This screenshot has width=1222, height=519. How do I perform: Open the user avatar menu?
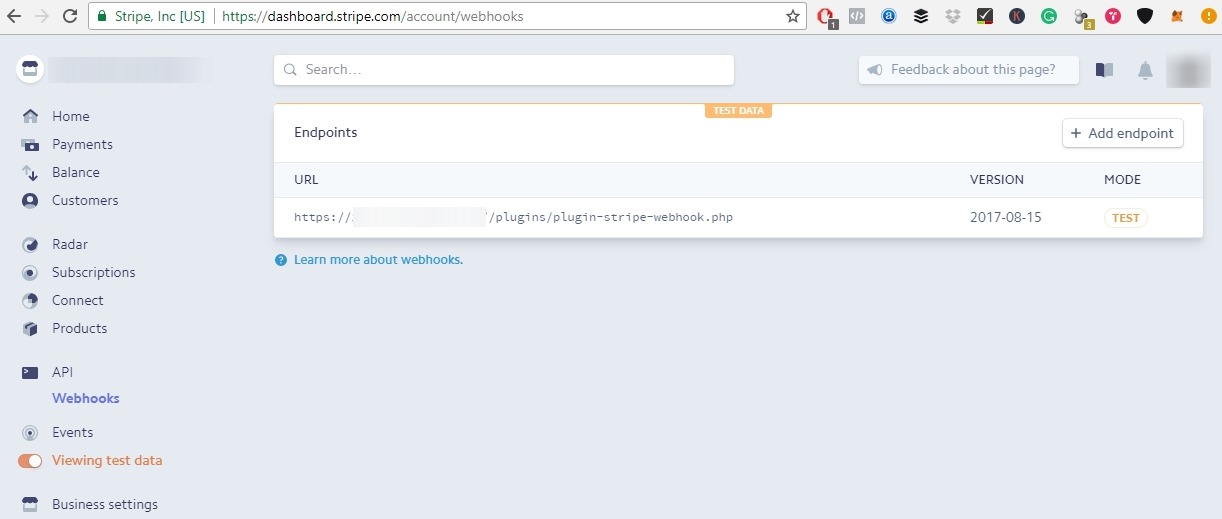[1188, 70]
